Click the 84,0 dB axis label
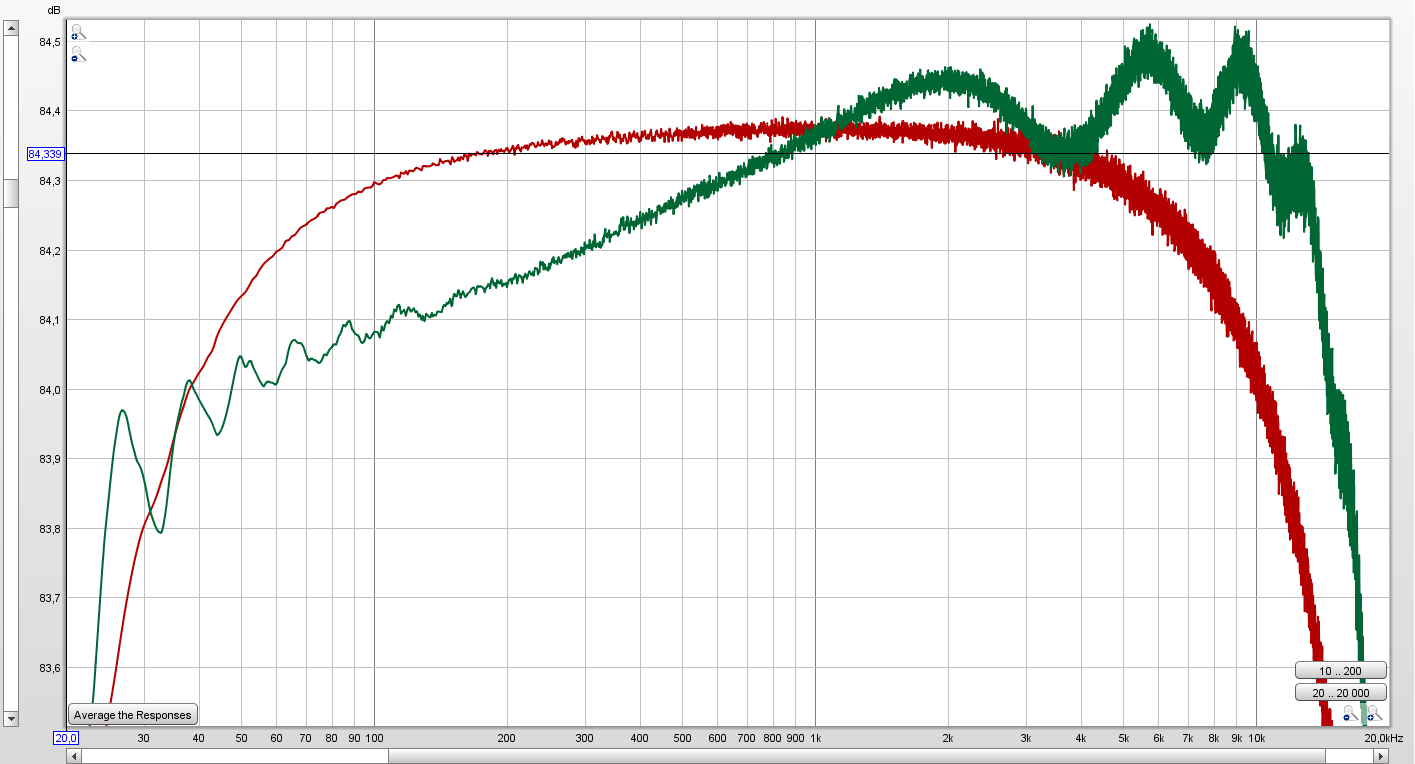The image size is (1415, 764). coord(50,390)
